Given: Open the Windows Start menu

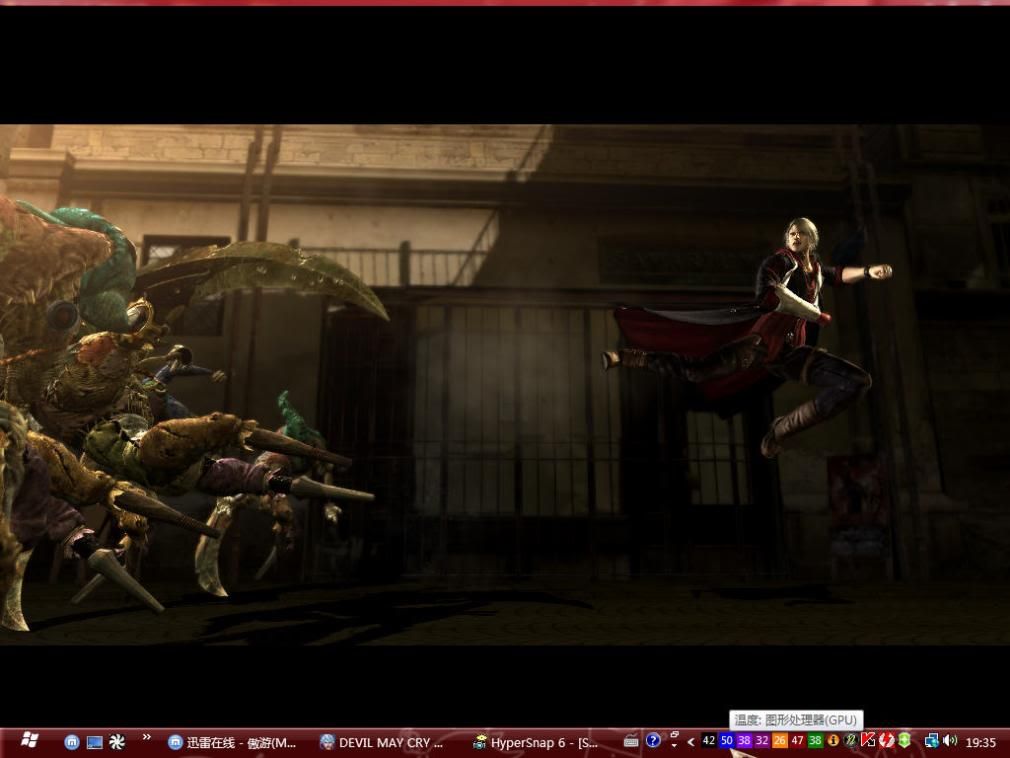Looking at the screenshot, I should (x=28, y=741).
